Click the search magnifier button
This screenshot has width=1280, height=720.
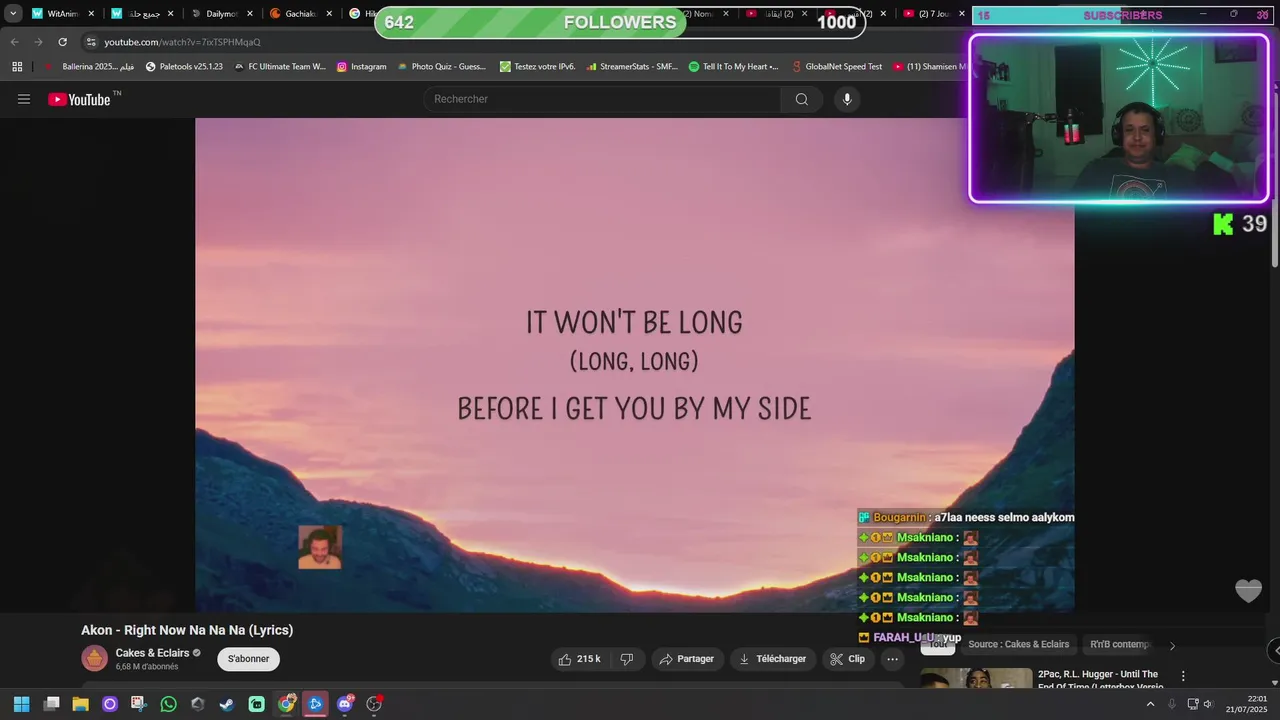802,99
